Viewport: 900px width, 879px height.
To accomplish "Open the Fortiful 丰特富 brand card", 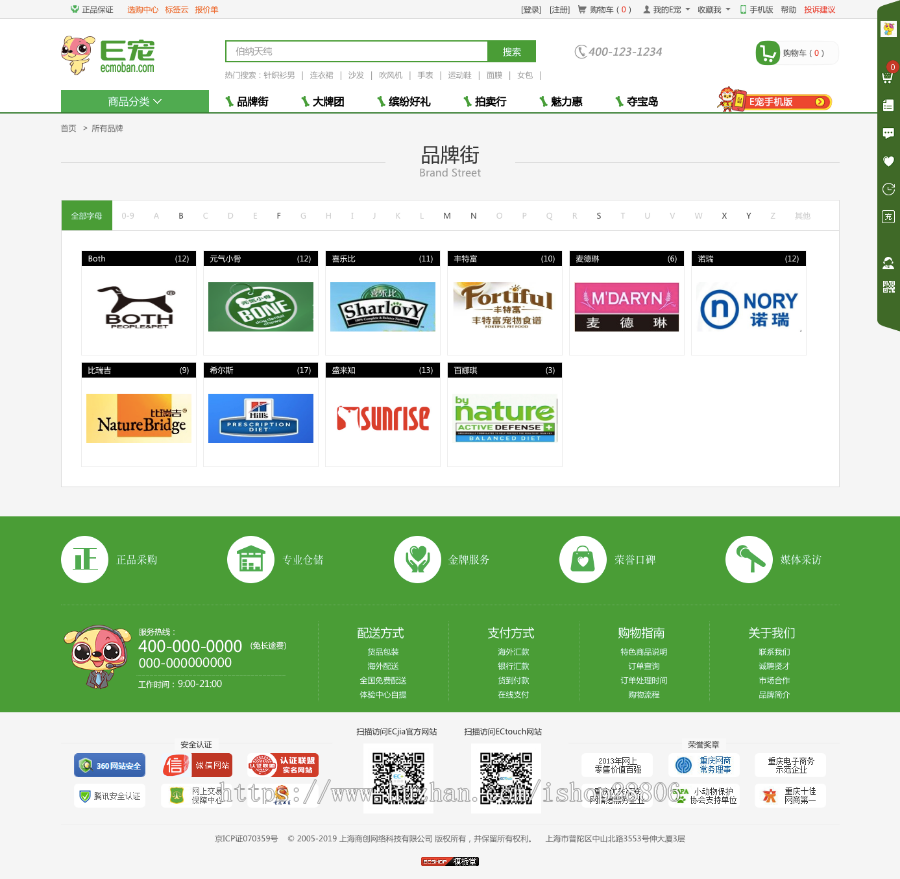I will [505, 303].
